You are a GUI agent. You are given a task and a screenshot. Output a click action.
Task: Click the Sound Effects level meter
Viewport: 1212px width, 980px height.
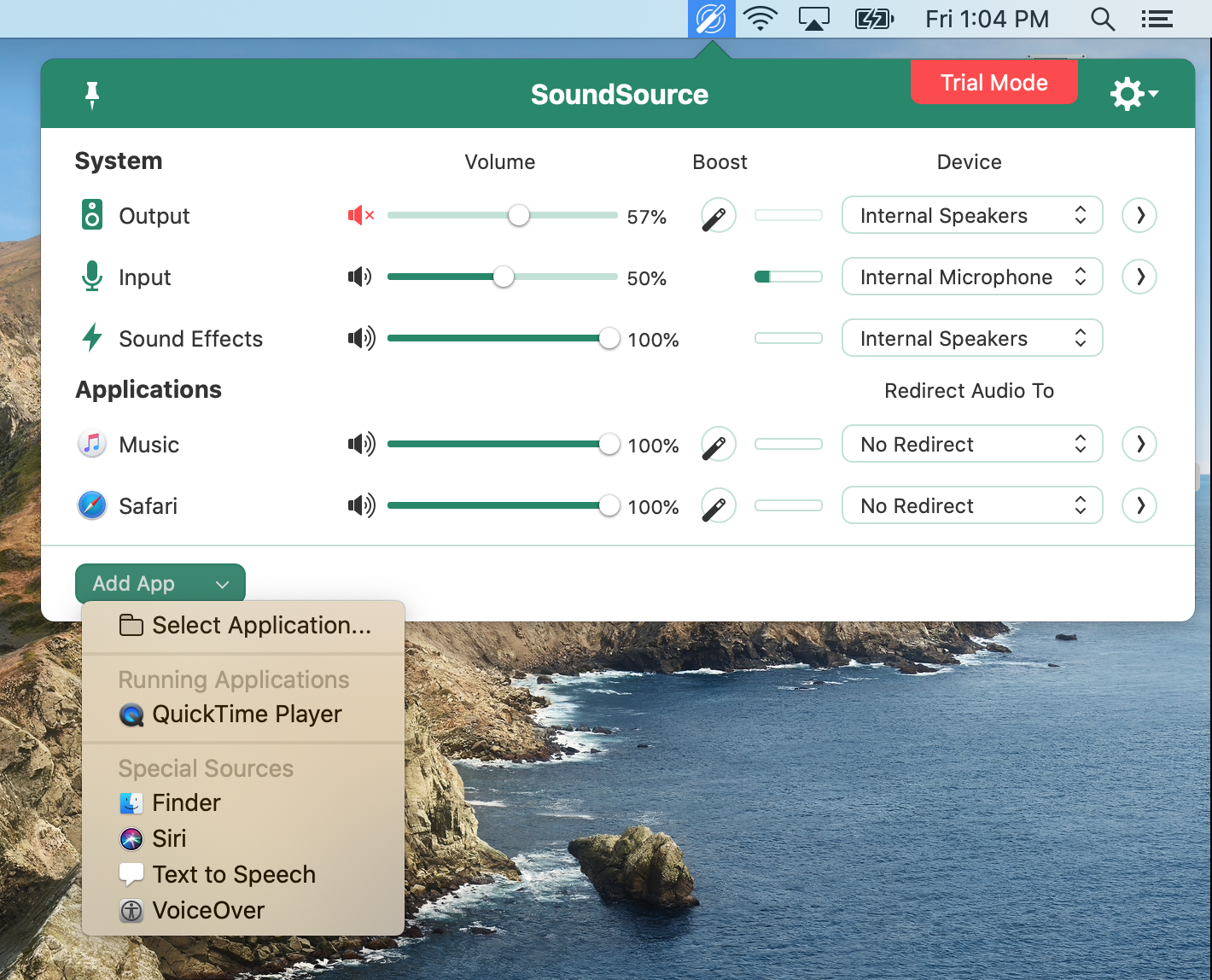[789, 338]
